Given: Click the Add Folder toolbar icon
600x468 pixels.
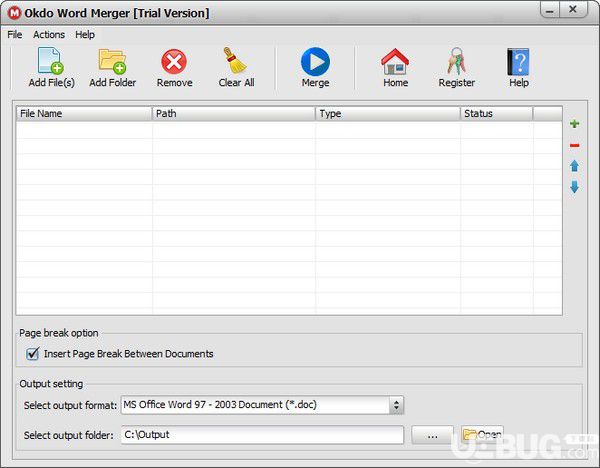Looking at the screenshot, I should pyautogui.click(x=112, y=61).
